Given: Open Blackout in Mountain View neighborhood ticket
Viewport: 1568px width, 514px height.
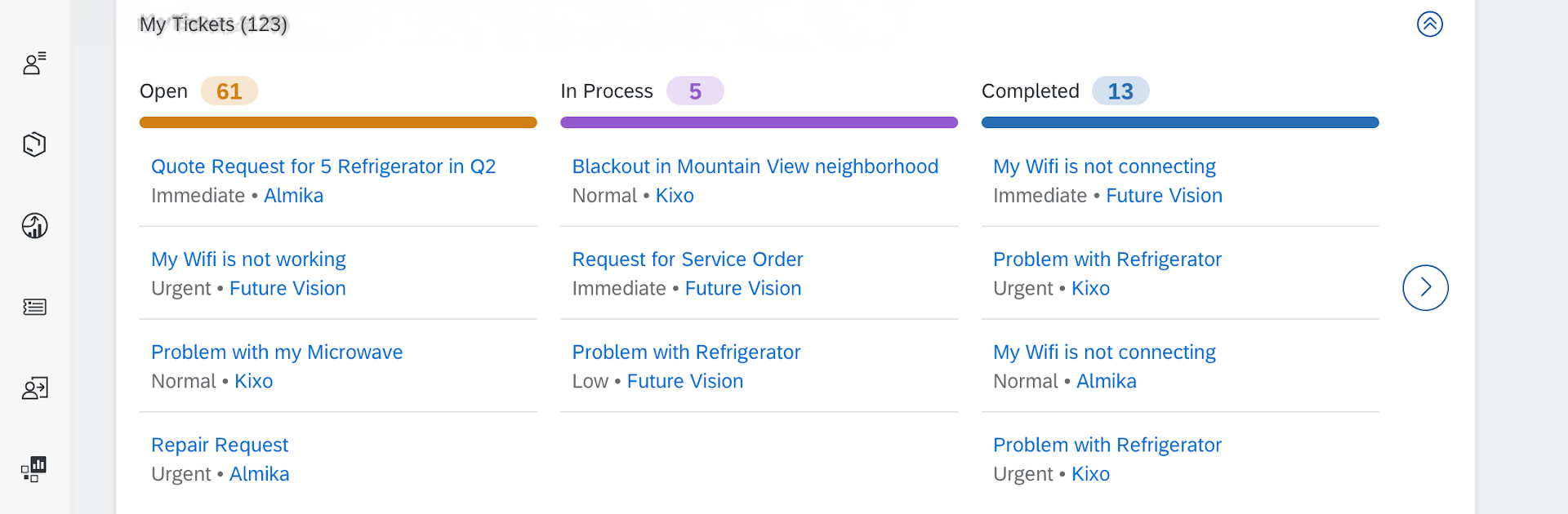Looking at the screenshot, I should click(x=755, y=166).
